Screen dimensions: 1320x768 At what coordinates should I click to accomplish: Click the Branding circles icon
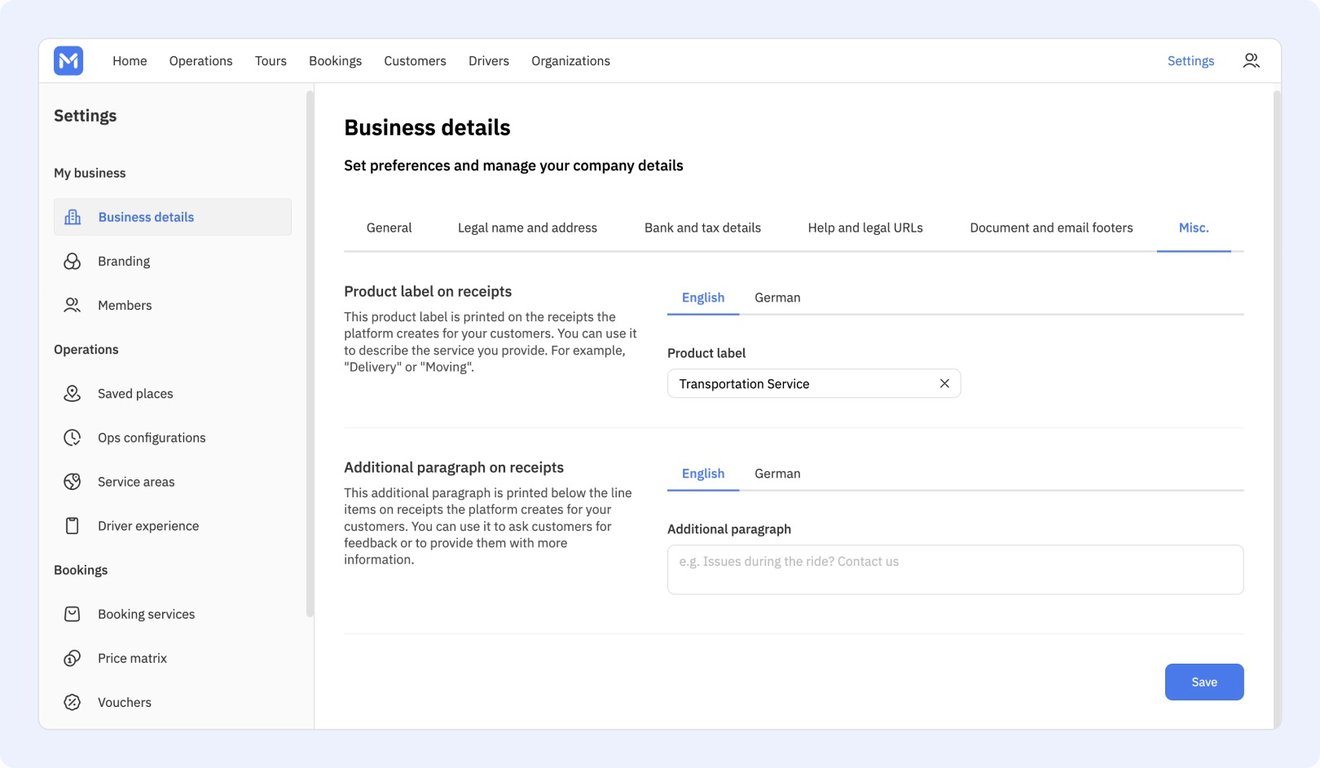72,261
